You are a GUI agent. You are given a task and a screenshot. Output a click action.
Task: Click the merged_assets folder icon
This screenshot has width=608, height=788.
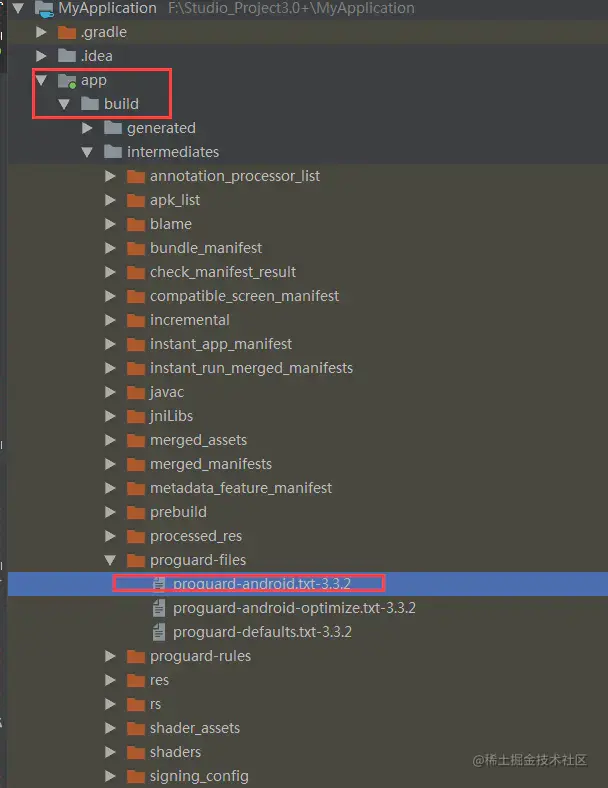click(136, 440)
